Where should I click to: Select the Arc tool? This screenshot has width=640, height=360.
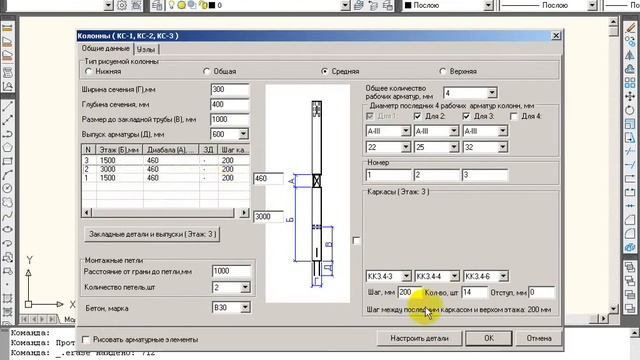pos(7,175)
